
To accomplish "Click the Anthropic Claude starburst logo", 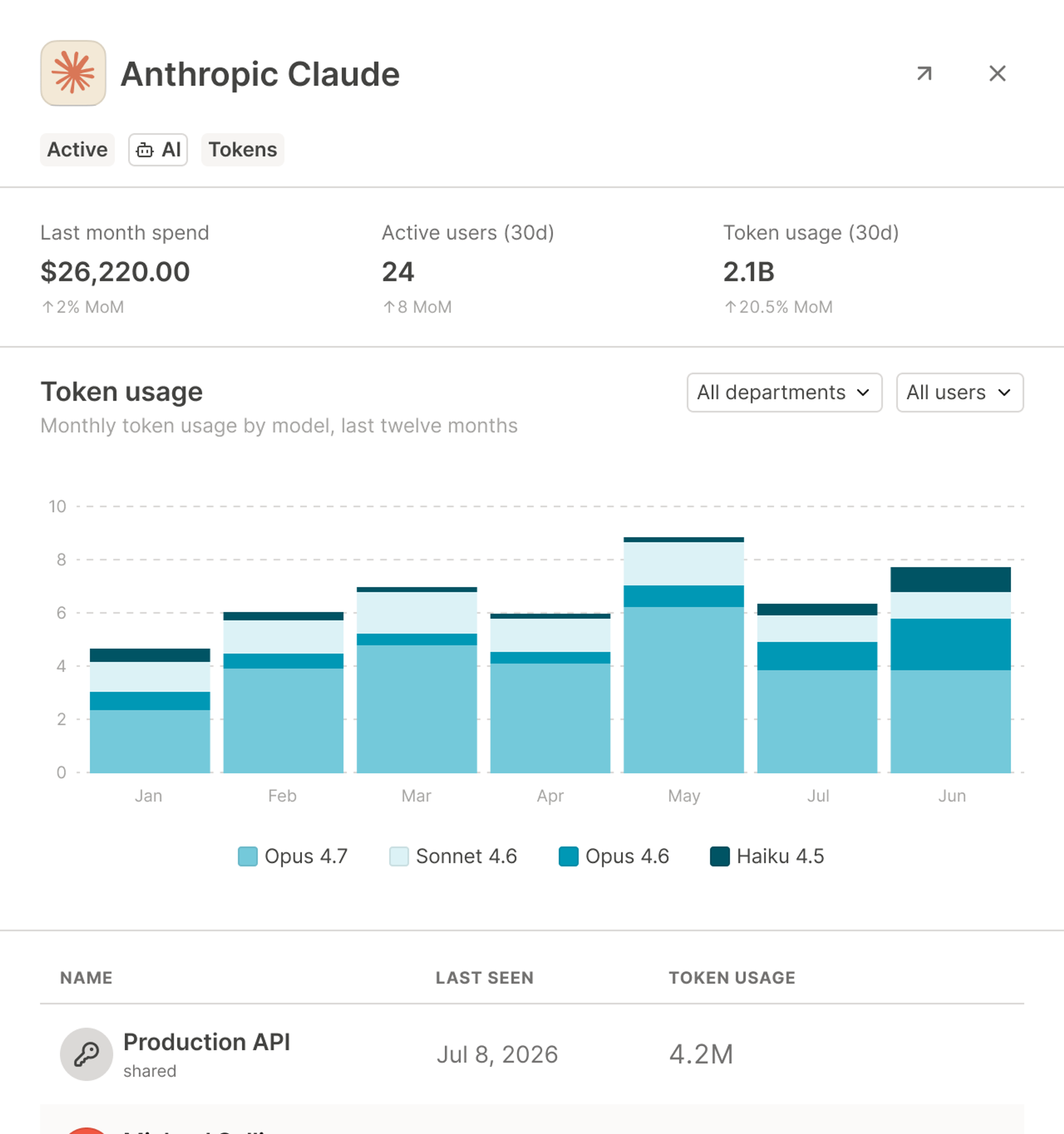I will pos(73,73).
